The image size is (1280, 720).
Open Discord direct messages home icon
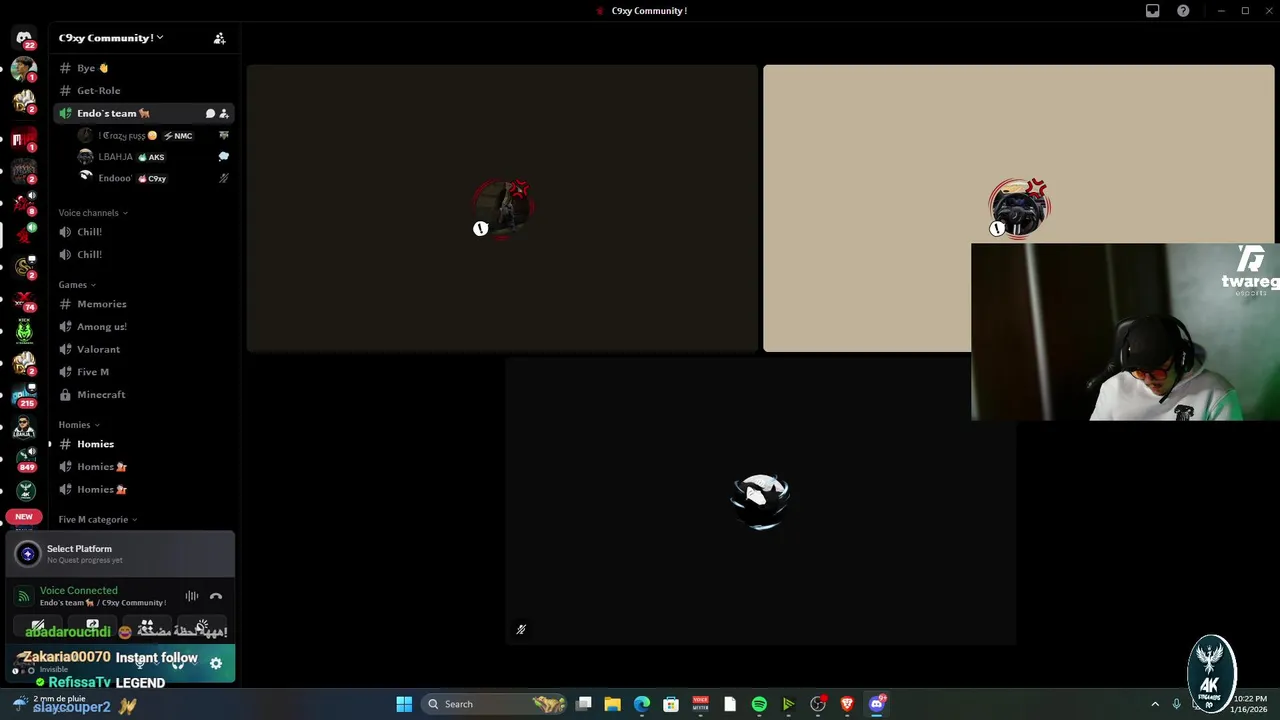(x=24, y=38)
